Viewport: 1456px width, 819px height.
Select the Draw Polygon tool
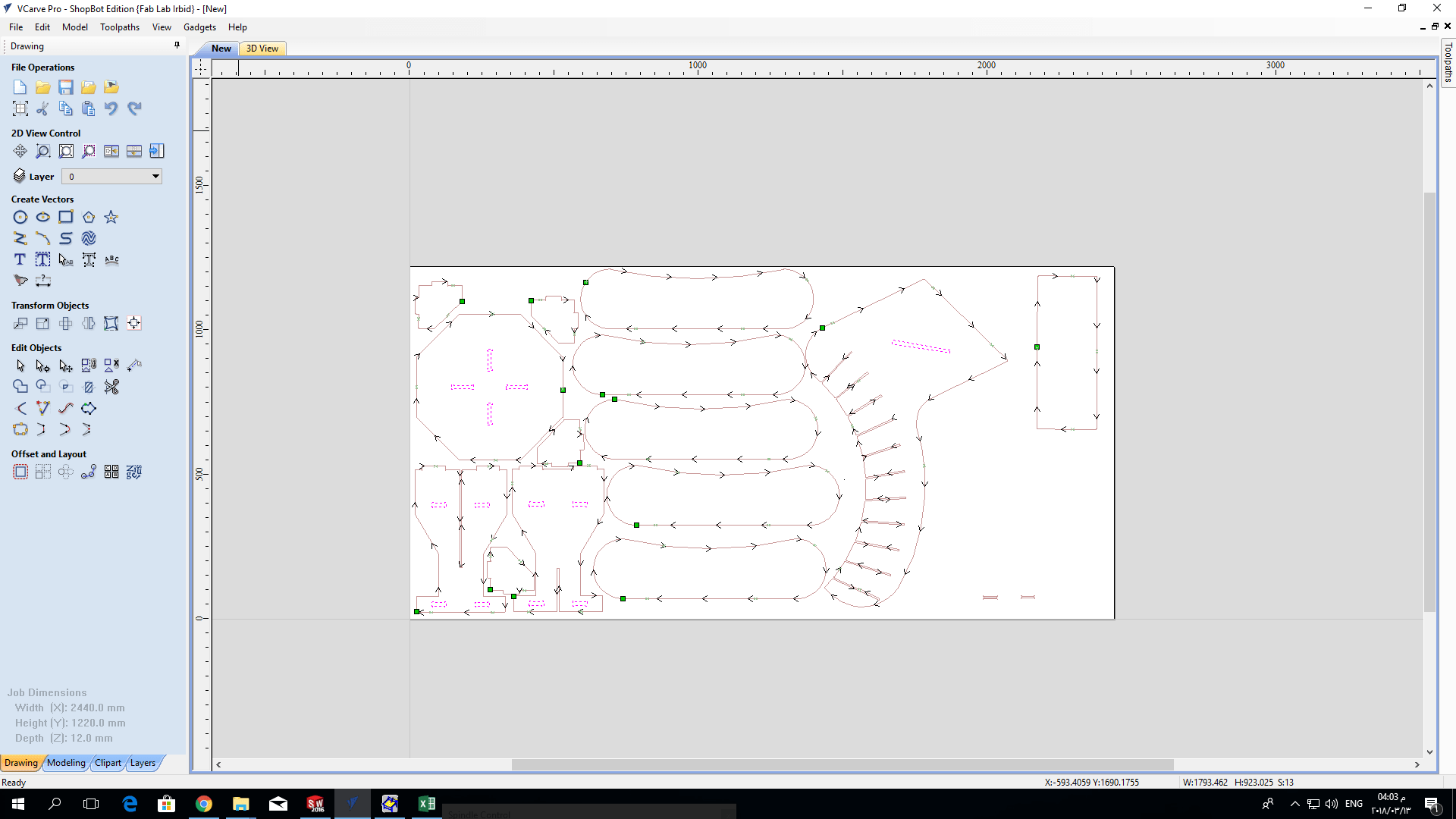tap(89, 217)
